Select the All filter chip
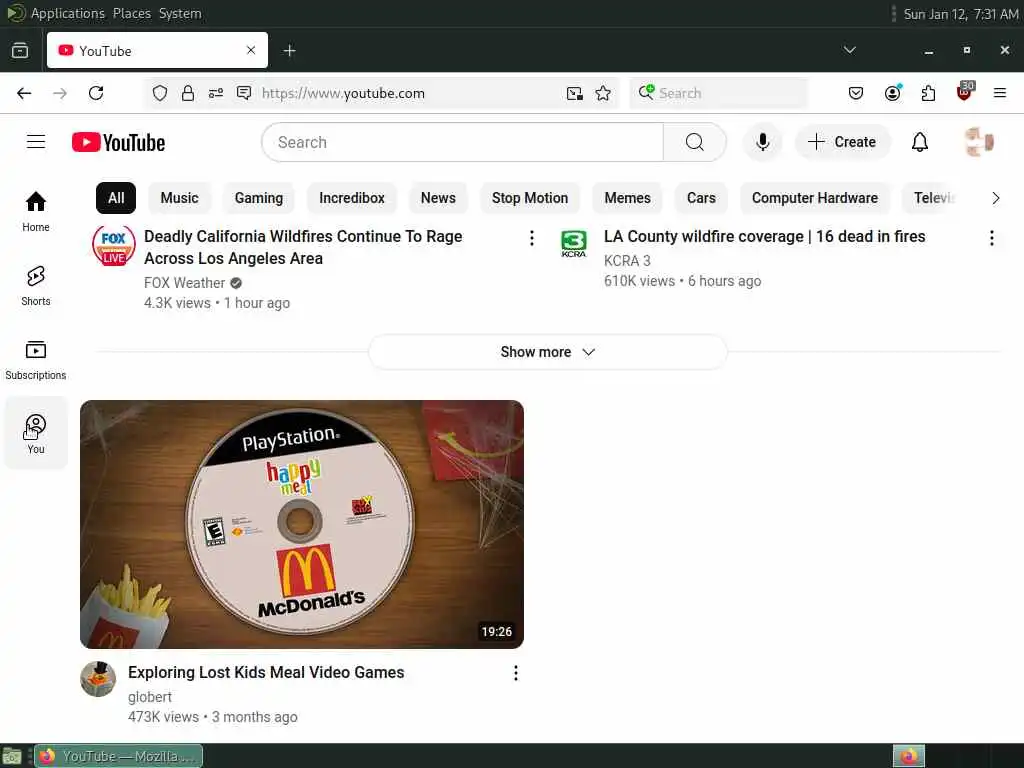The image size is (1024, 768). click(x=116, y=198)
